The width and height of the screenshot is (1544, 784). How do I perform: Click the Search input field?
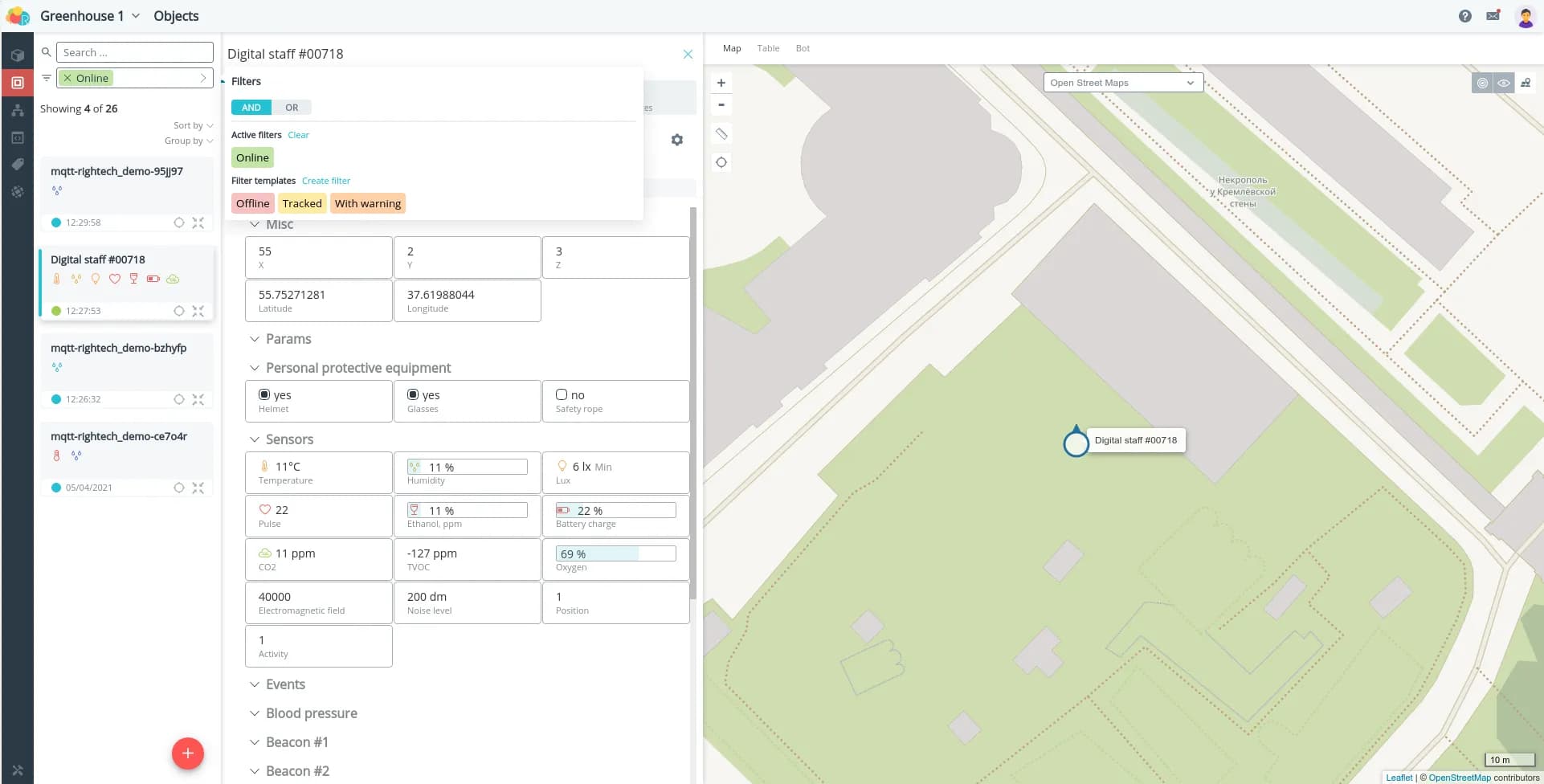tap(134, 52)
